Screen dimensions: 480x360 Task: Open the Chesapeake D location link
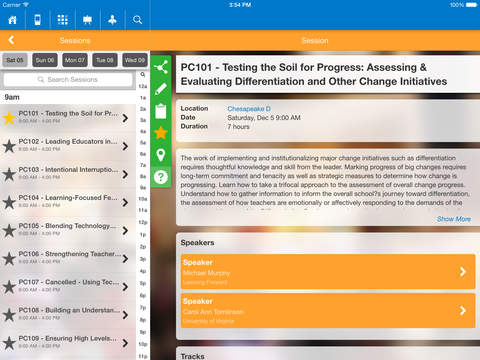tap(249, 109)
